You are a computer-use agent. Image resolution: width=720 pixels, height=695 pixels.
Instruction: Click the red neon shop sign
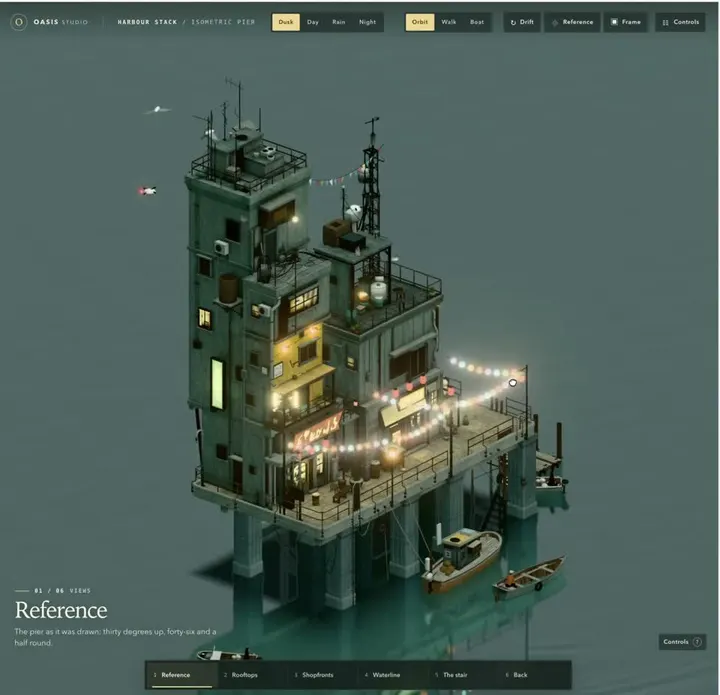(x=317, y=430)
